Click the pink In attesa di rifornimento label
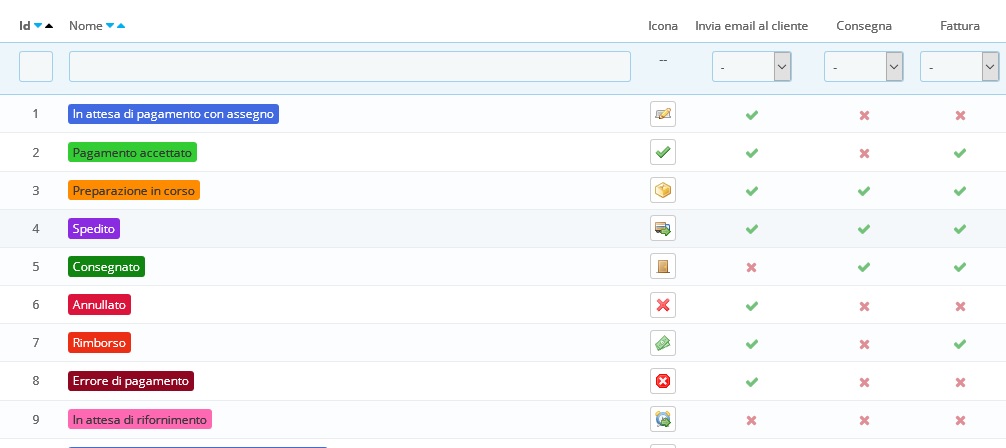This screenshot has width=1006, height=448. tap(140, 419)
